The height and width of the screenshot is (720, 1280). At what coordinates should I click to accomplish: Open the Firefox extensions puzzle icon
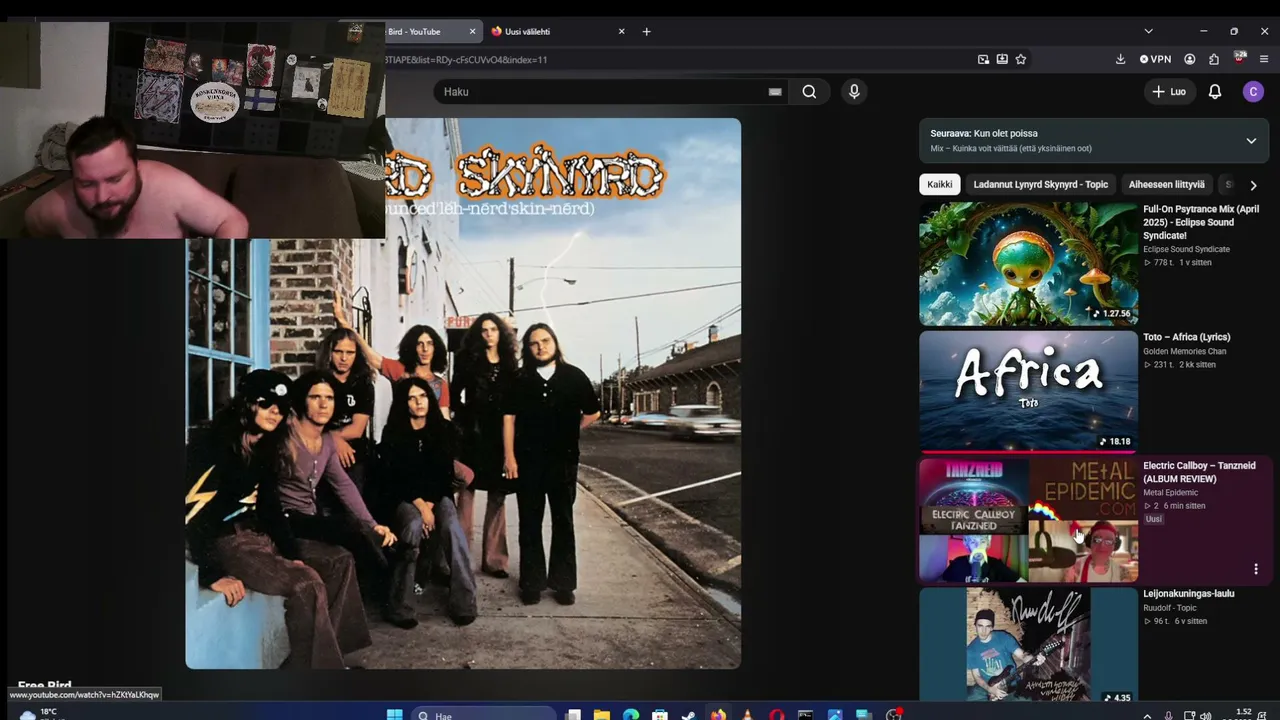pos(1214,59)
